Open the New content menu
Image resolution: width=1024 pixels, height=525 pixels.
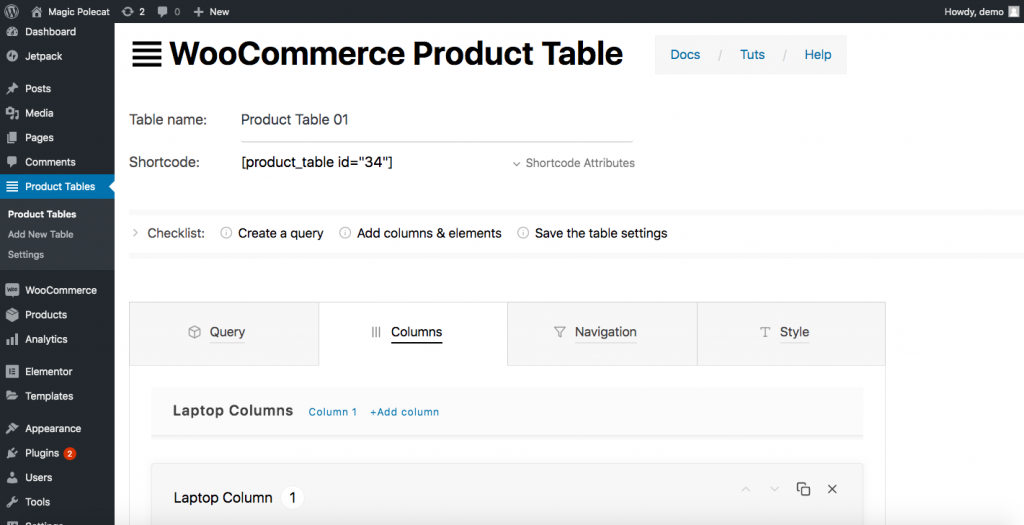point(212,11)
